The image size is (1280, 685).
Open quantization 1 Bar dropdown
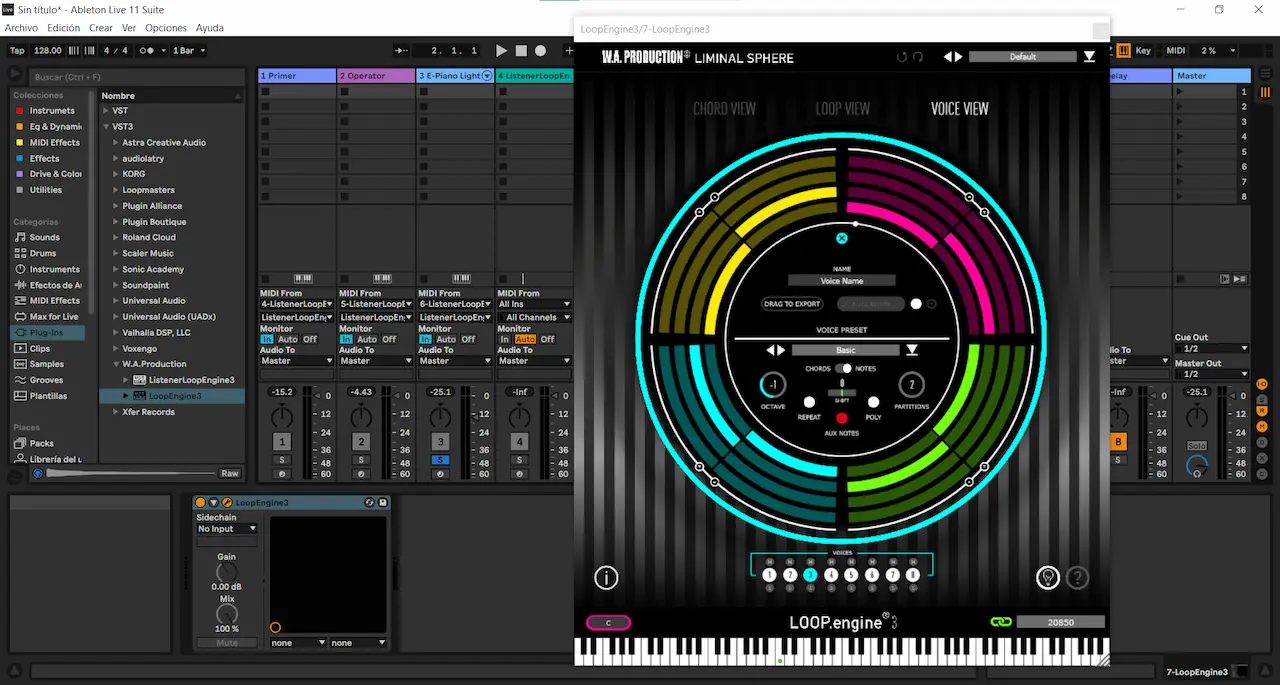click(189, 50)
